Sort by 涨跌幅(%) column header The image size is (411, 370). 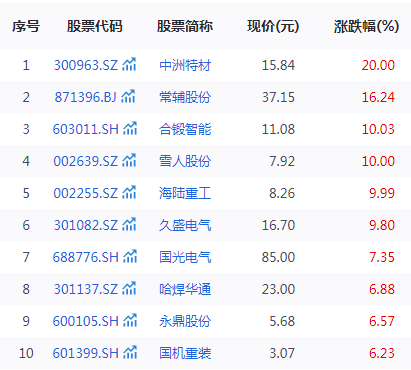(366, 26)
